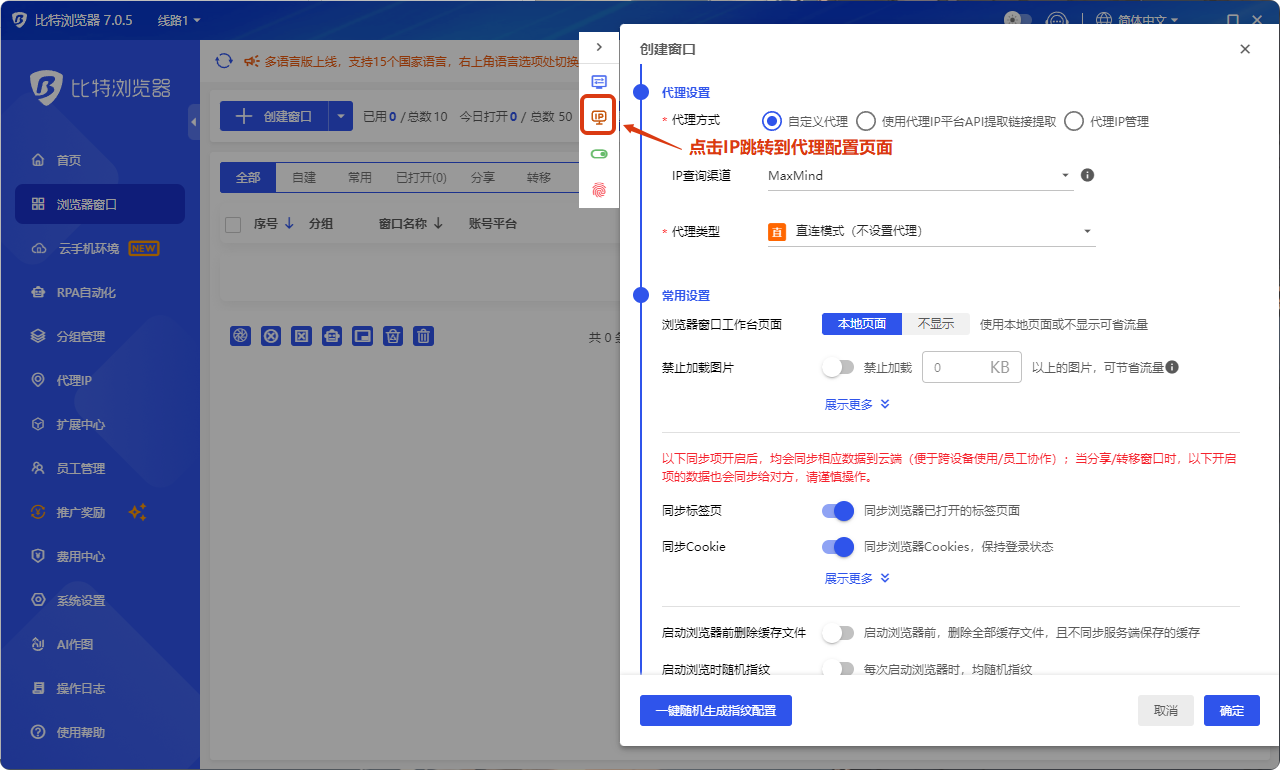Click the 确定 button
The width and height of the screenshot is (1280, 770).
(x=1231, y=710)
